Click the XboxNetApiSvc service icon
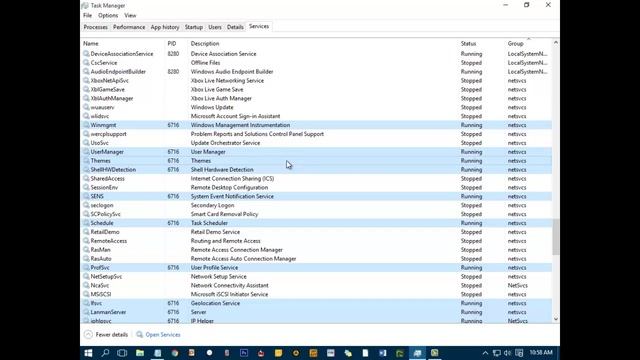 pyautogui.click(x=86, y=81)
